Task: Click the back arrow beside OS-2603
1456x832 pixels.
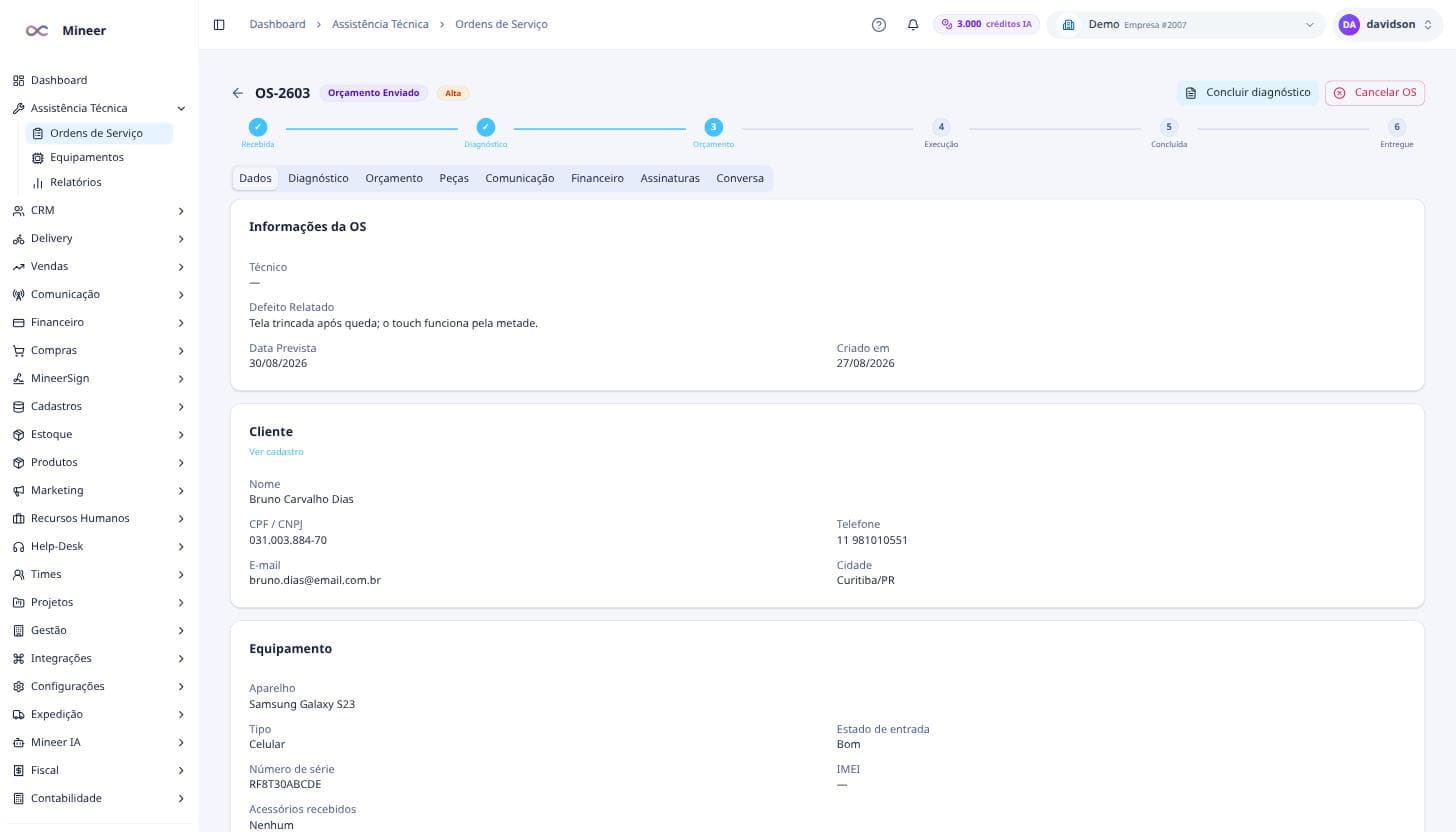Action: point(237,93)
